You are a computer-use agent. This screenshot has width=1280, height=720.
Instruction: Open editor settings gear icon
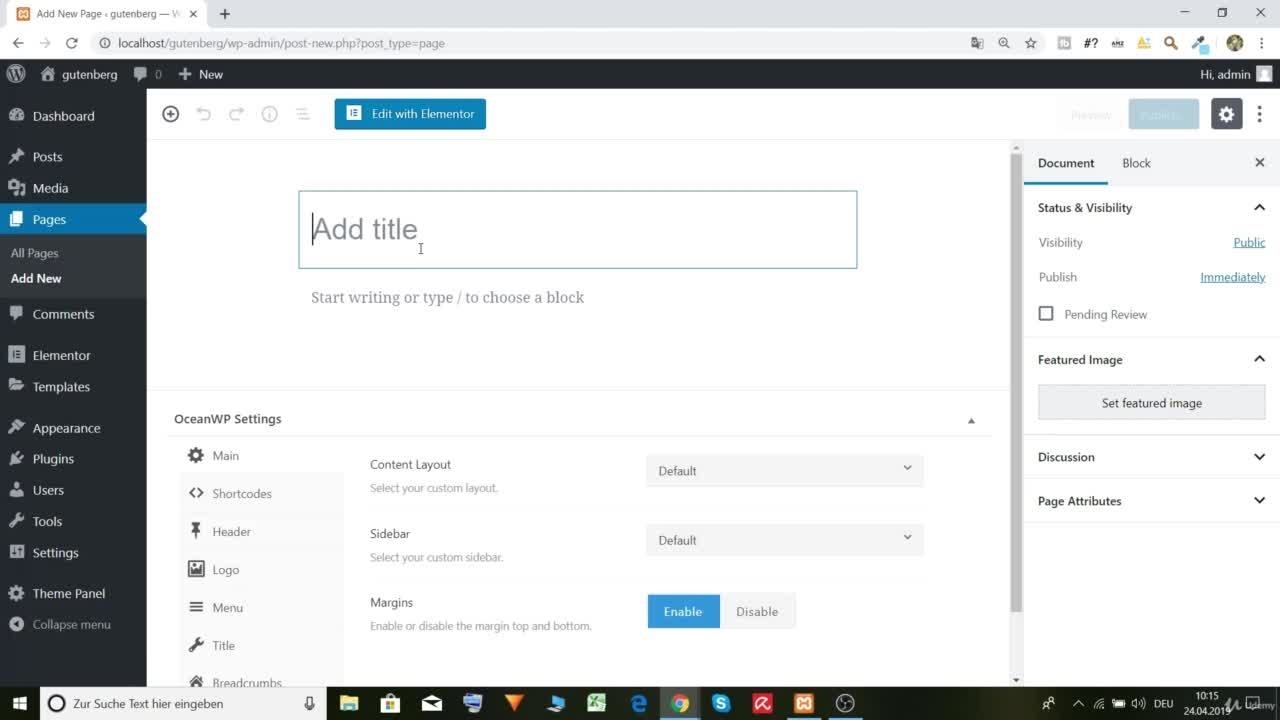point(1226,114)
